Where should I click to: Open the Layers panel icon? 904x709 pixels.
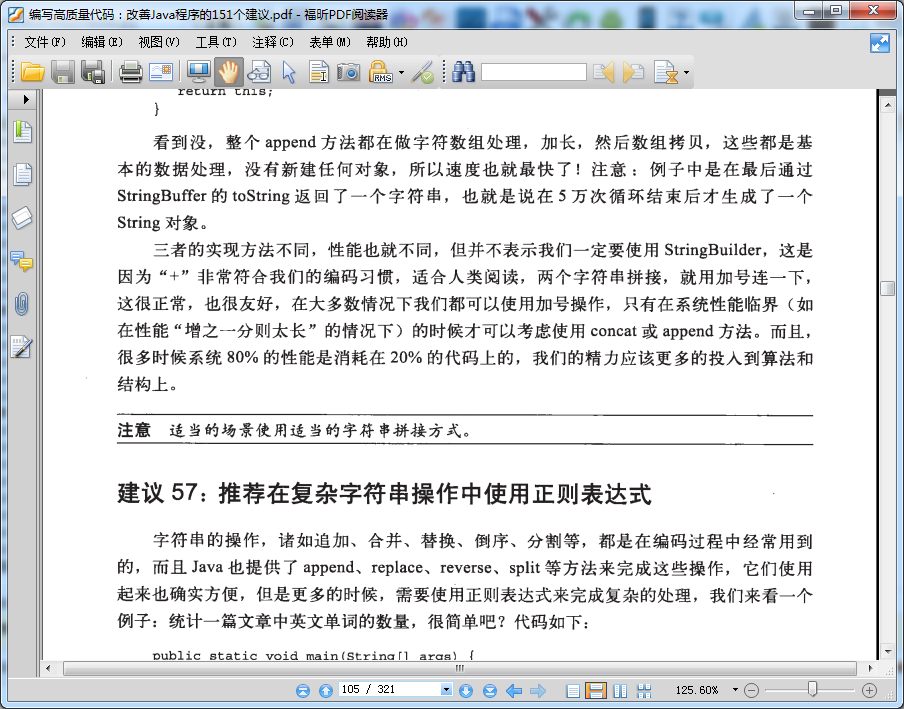pyautogui.click(x=22, y=218)
